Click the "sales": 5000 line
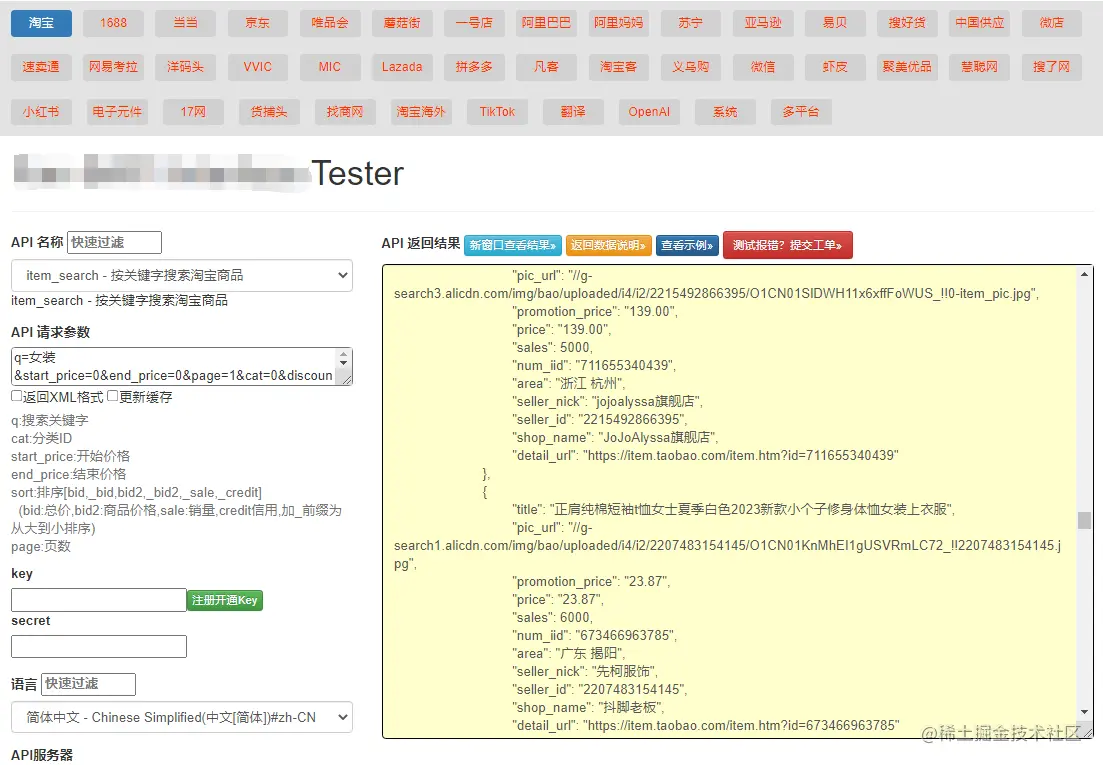This screenshot has width=1103, height=765. [x=552, y=347]
